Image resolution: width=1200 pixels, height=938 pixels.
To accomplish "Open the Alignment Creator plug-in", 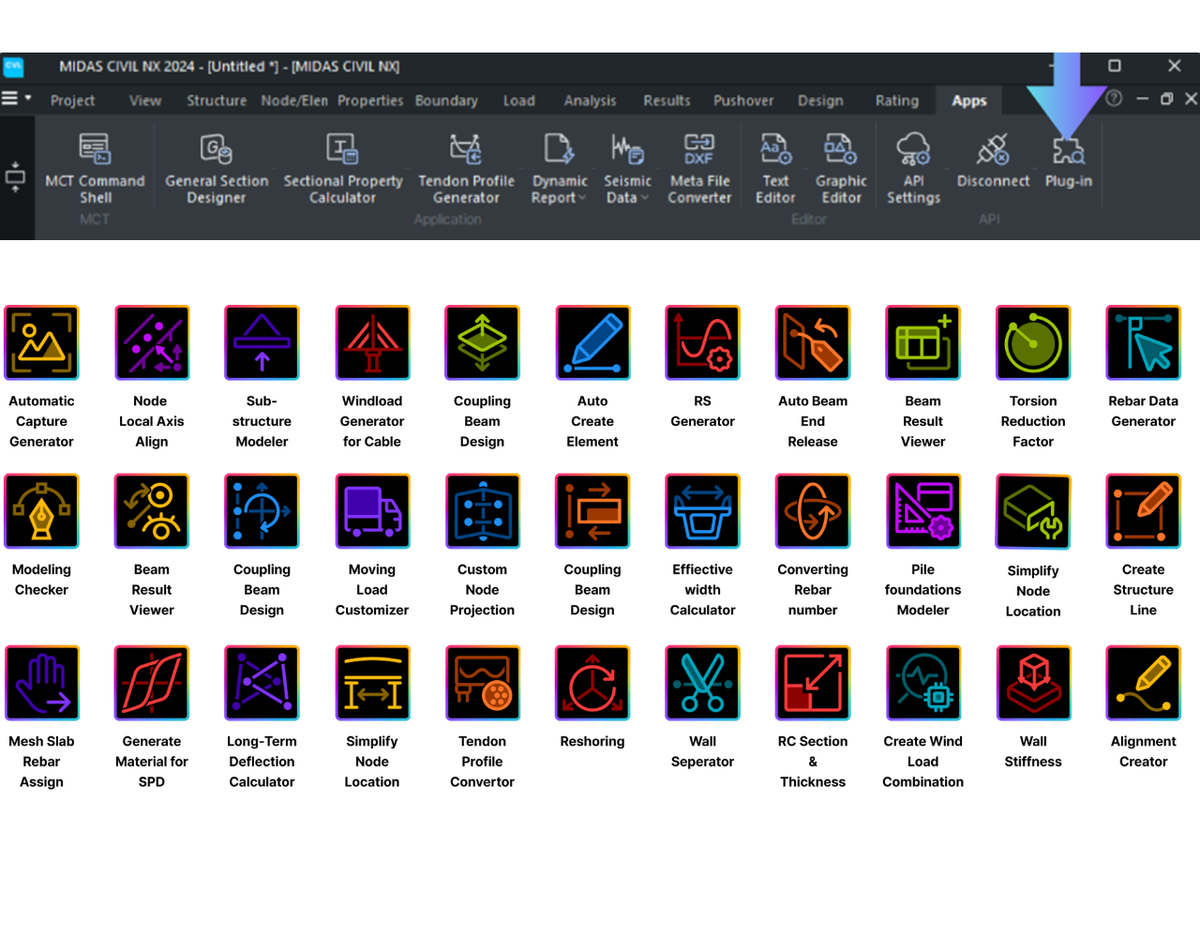I will (1143, 683).
